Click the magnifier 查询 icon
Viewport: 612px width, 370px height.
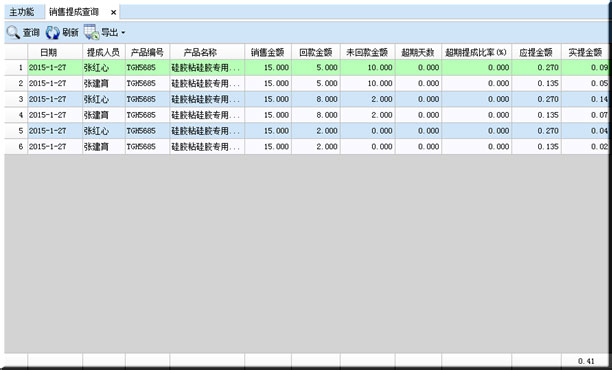[13, 32]
